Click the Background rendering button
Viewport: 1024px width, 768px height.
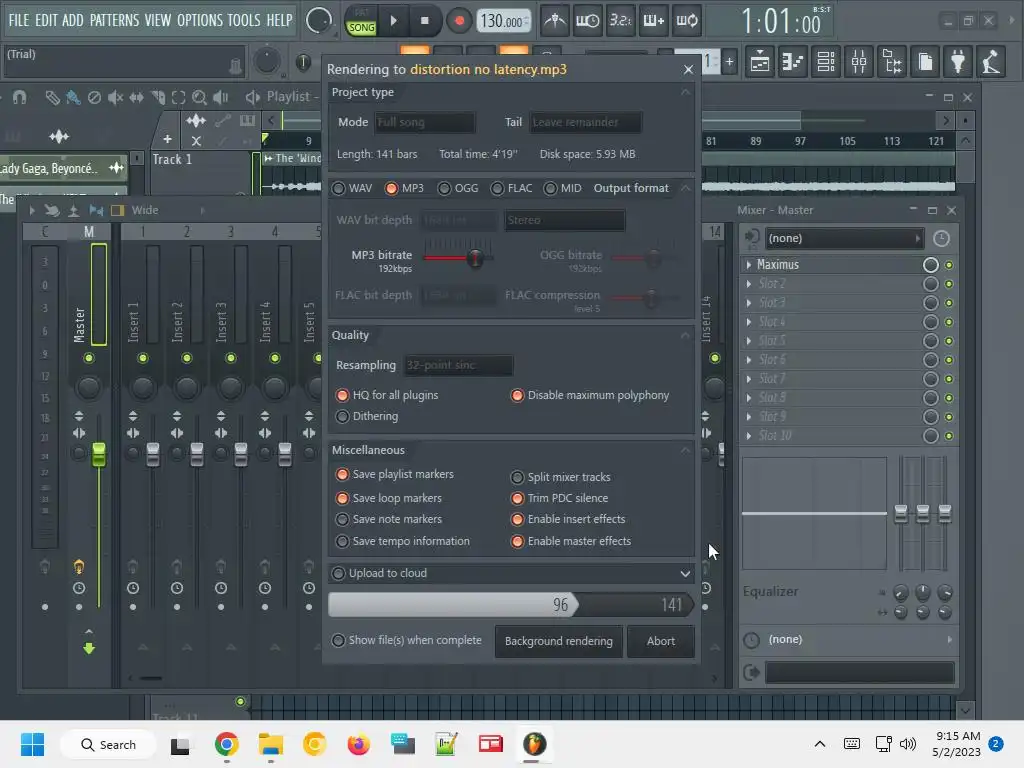[558, 641]
